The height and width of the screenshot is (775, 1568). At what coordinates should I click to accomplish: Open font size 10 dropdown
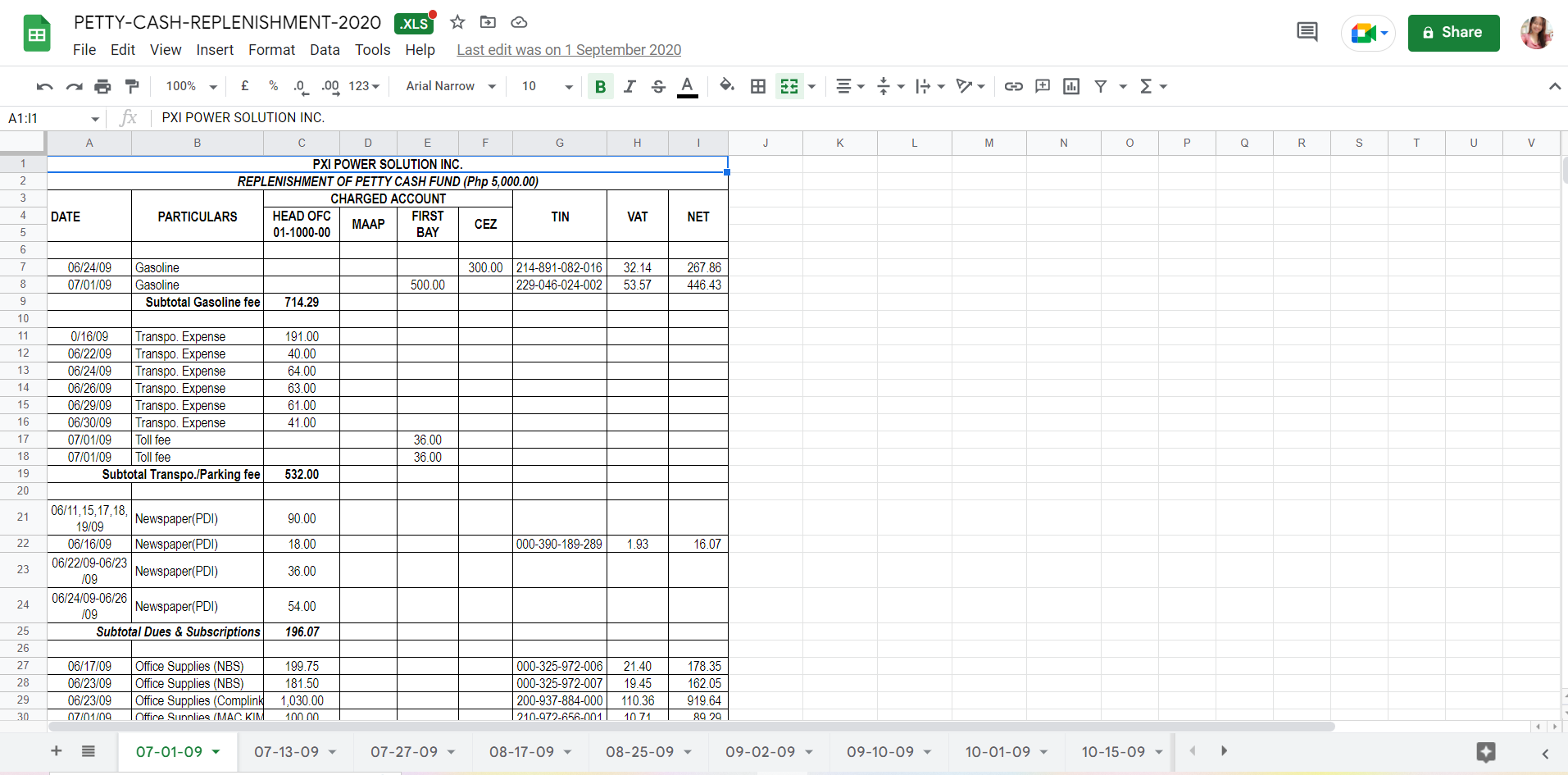click(547, 86)
